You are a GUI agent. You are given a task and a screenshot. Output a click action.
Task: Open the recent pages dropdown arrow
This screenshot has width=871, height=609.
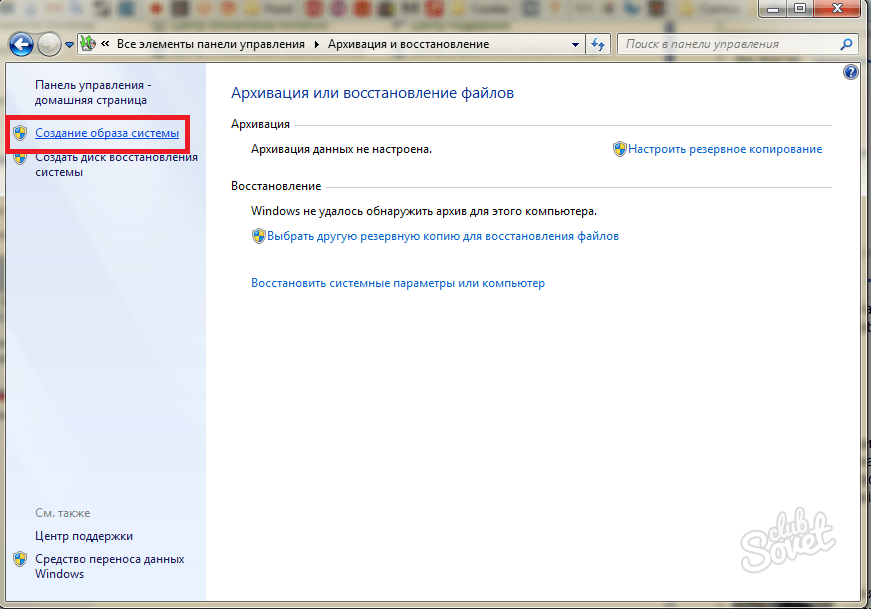[69, 45]
